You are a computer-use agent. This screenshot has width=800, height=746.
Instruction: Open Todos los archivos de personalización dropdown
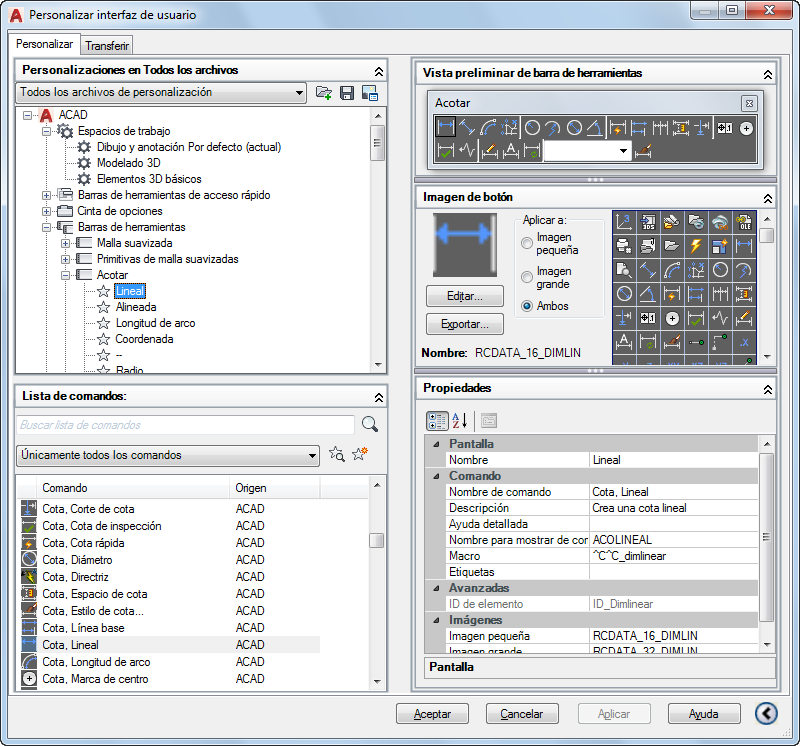coord(161,93)
